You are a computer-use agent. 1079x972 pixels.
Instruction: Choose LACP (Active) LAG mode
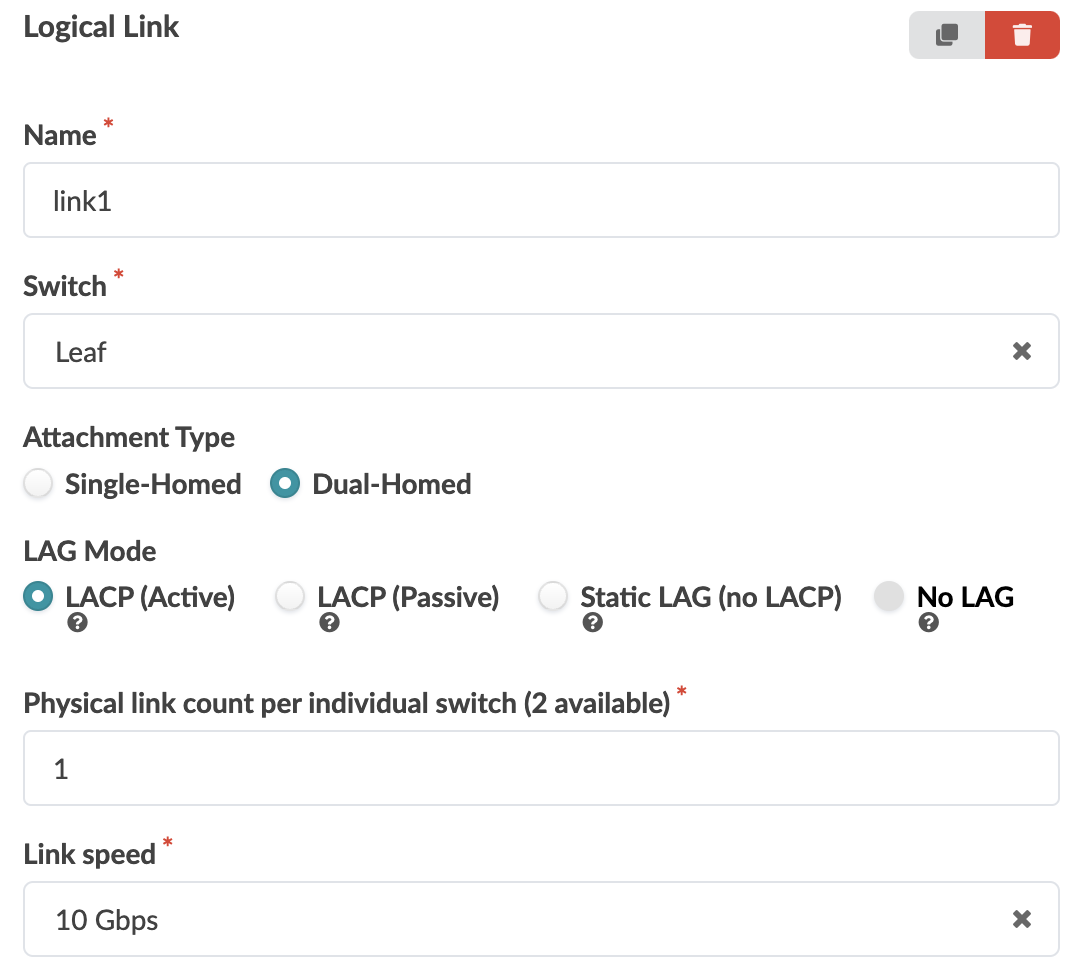point(38,597)
